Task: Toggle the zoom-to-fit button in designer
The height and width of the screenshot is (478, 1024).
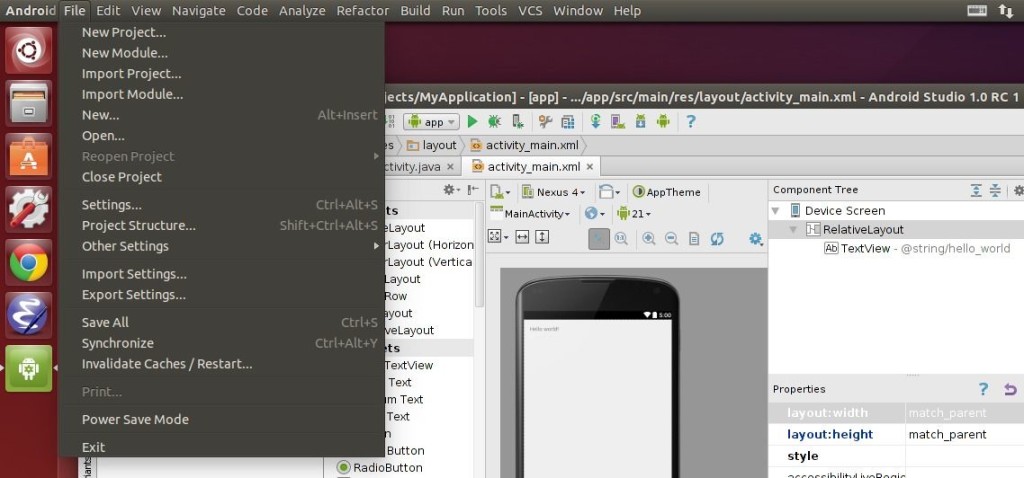Action: click(599, 238)
